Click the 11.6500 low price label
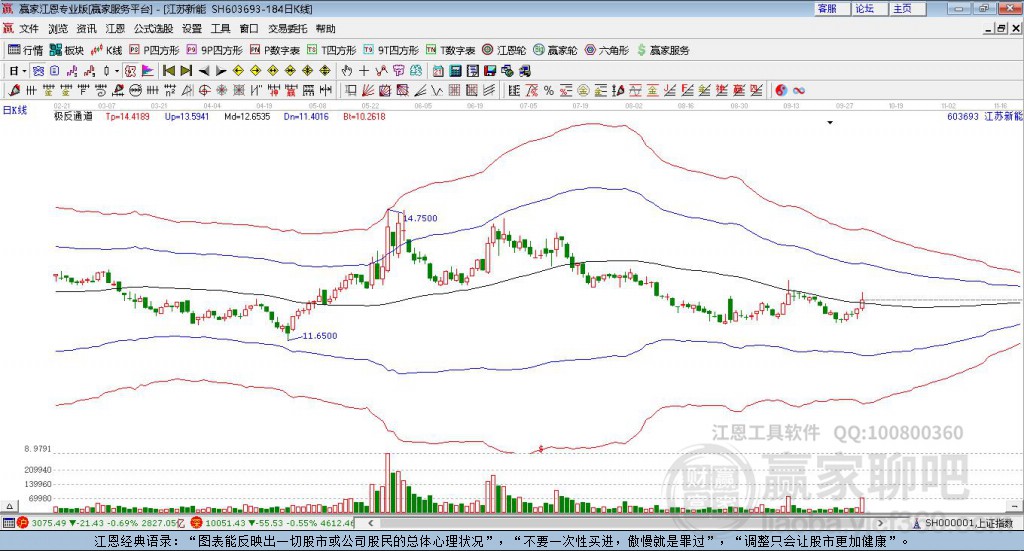This screenshot has width=1024, height=551. coord(319,336)
